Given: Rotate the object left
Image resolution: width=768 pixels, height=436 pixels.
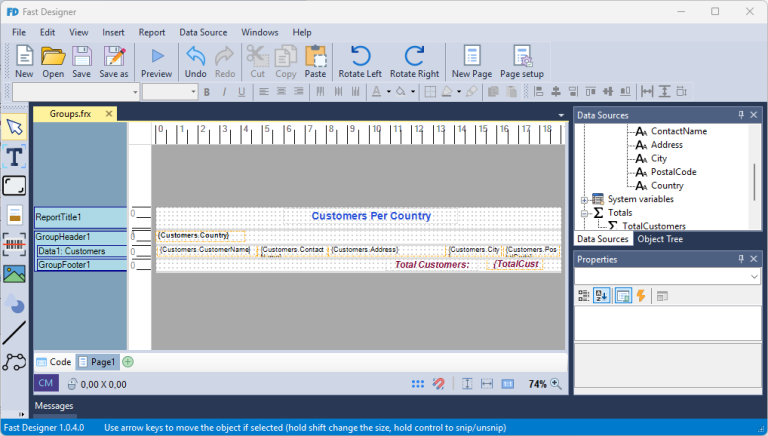Looking at the screenshot, I should 360,62.
